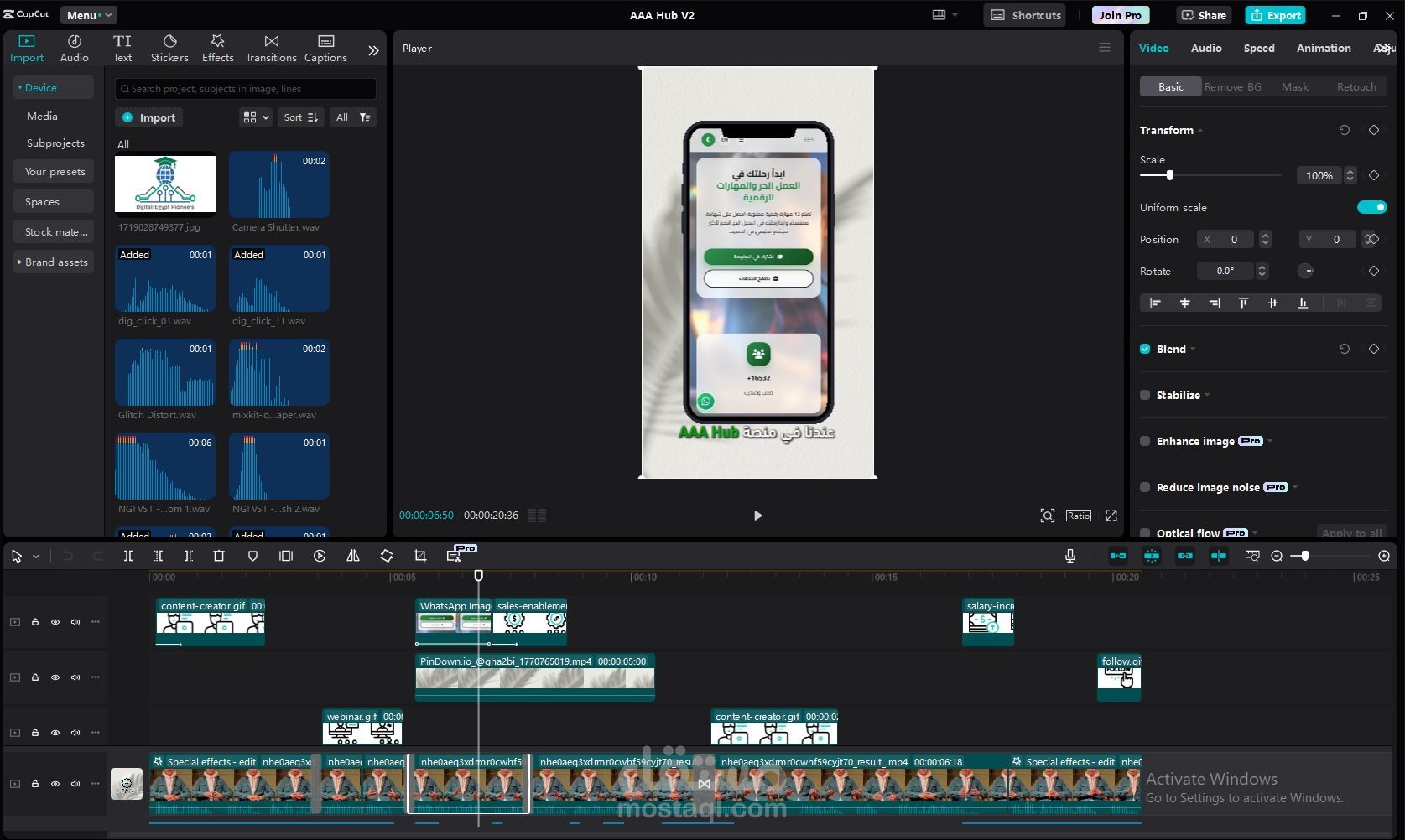Expand more panel tabs with double chevron
The height and width of the screenshot is (840, 1405).
(373, 50)
